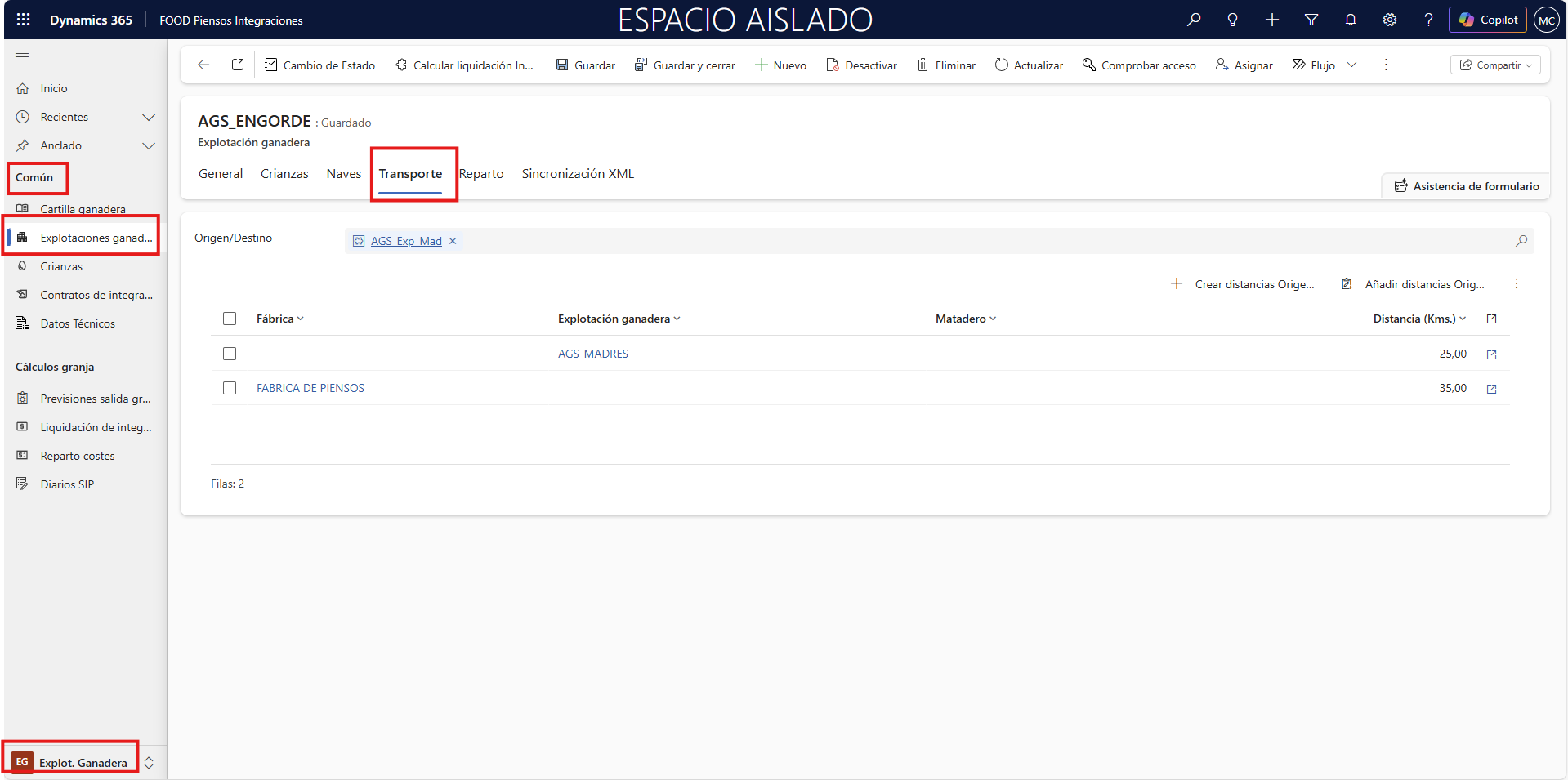Collapse the hamburger navigation menu
This screenshot has width=1568, height=780.
pos(22,56)
